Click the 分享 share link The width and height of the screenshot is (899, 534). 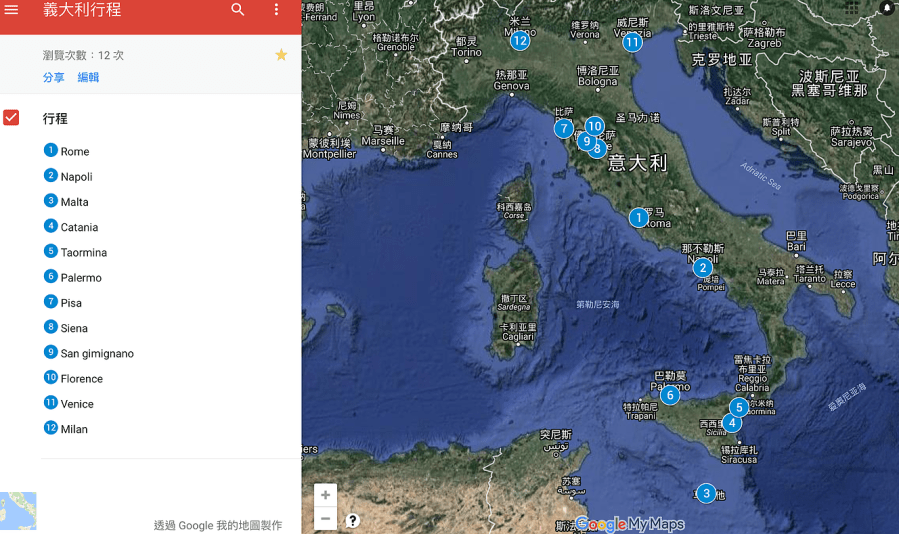(x=54, y=78)
